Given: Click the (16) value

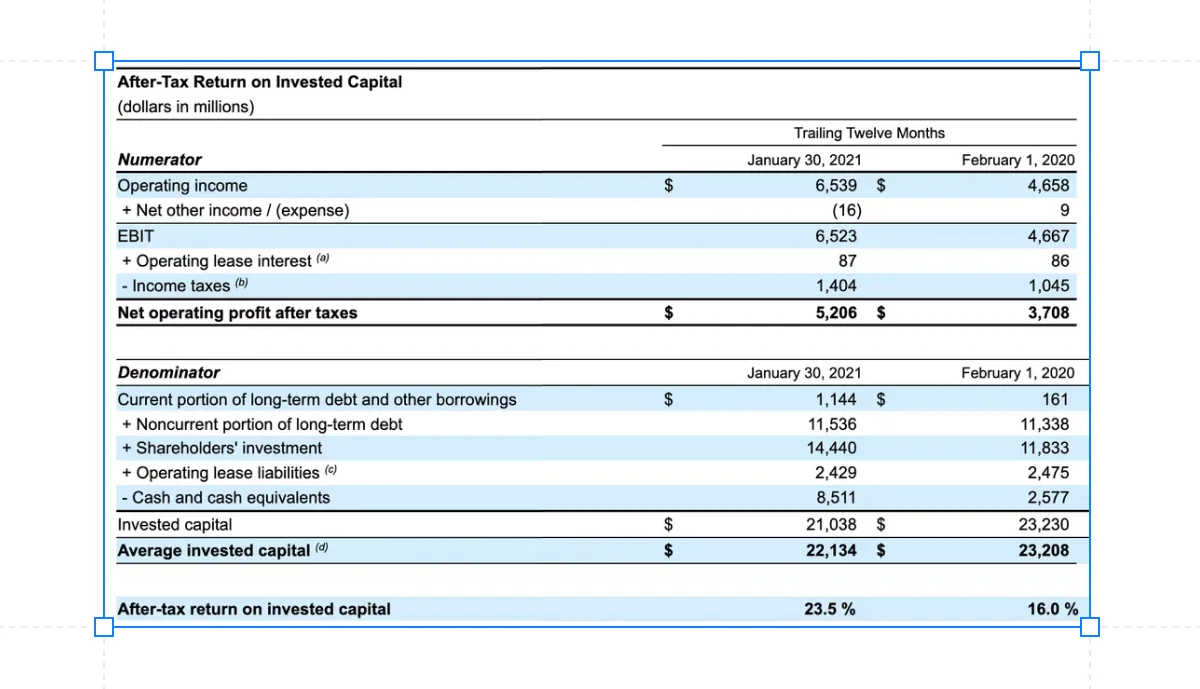Looking at the screenshot, I should [x=847, y=210].
